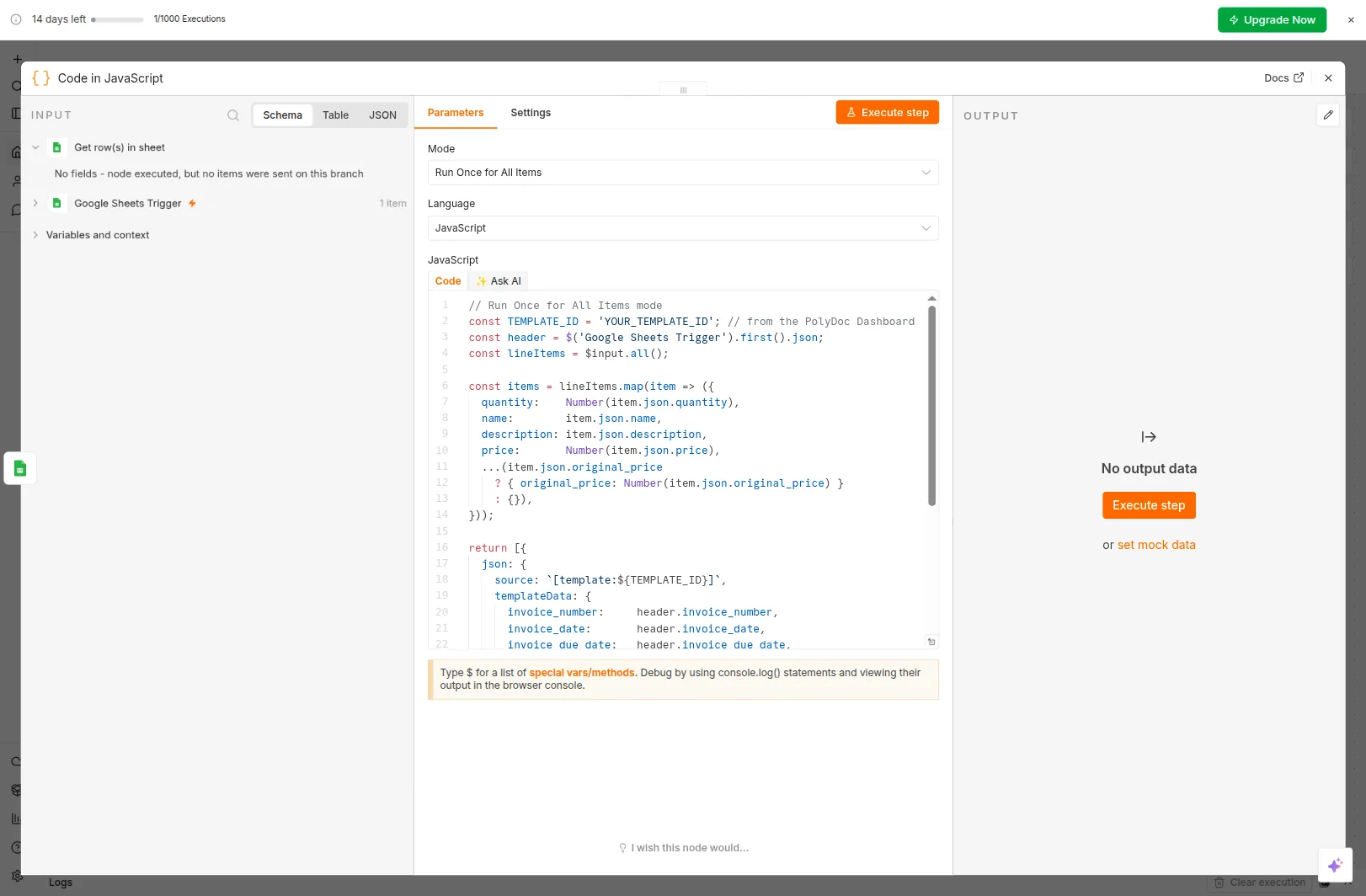Viewport: 1366px width, 896px height.
Task: Click code line with TEMPLATE_ID constant
Action: 691,322
